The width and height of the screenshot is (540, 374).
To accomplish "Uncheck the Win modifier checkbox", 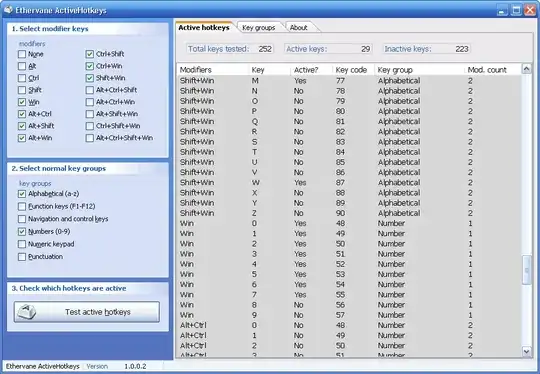I will [x=22, y=102].
